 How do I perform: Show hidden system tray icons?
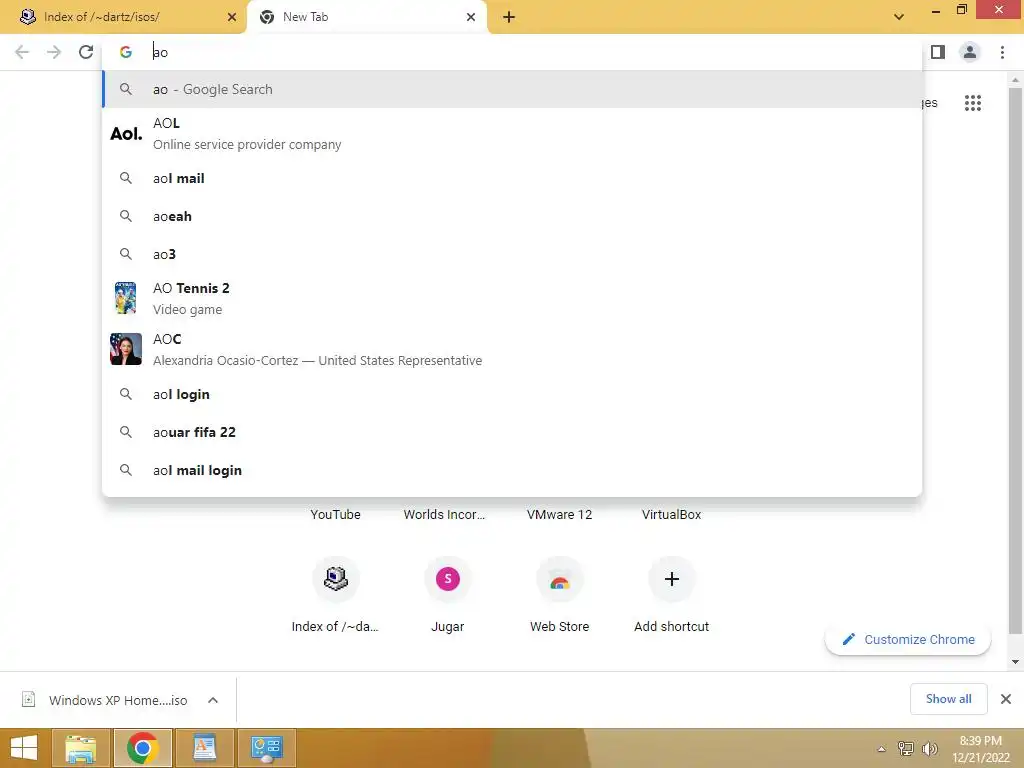(881, 749)
